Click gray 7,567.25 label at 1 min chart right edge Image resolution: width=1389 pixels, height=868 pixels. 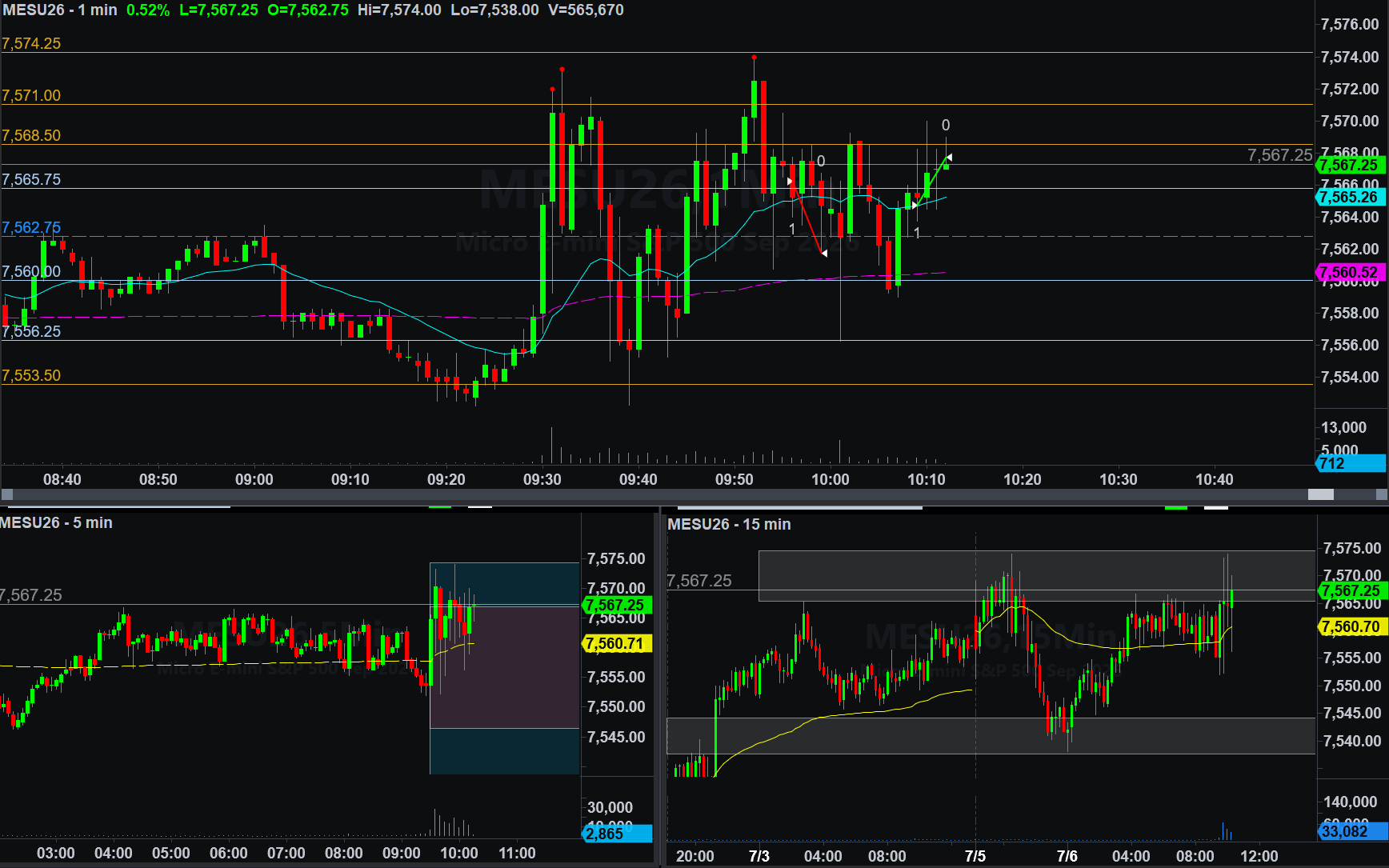[1279, 155]
